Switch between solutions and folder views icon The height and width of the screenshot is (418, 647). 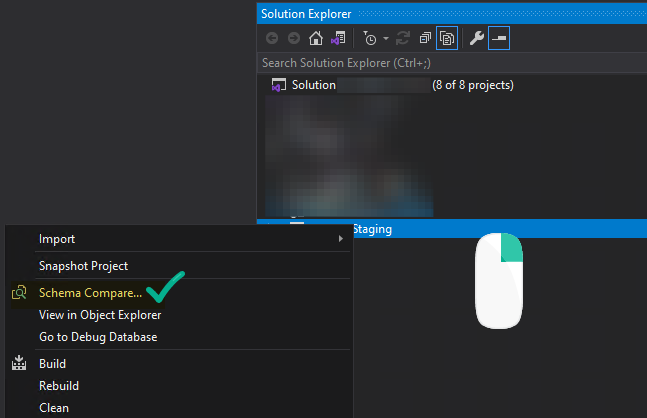[338, 38]
